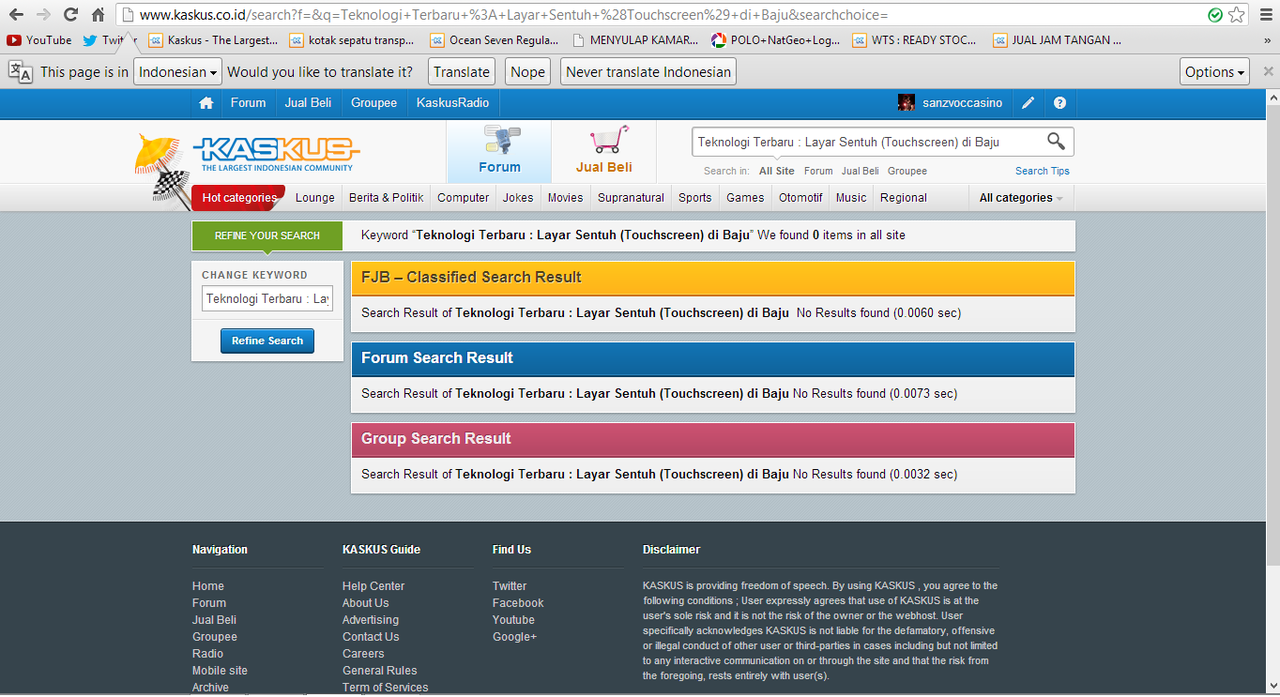Select the Jual Beli shopping cart tab
The image size is (1280, 697).
click(x=604, y=152)
